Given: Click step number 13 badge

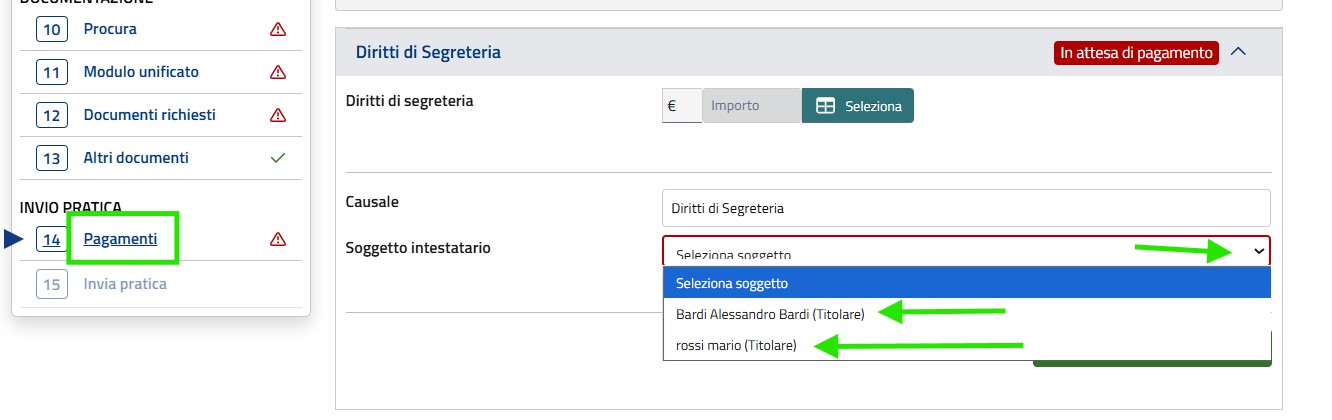Looking at the screenshot, I should click(51, 158).
